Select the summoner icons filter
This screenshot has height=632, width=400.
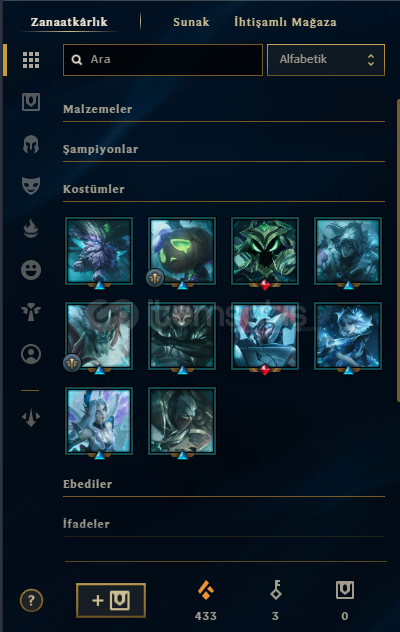31,354
